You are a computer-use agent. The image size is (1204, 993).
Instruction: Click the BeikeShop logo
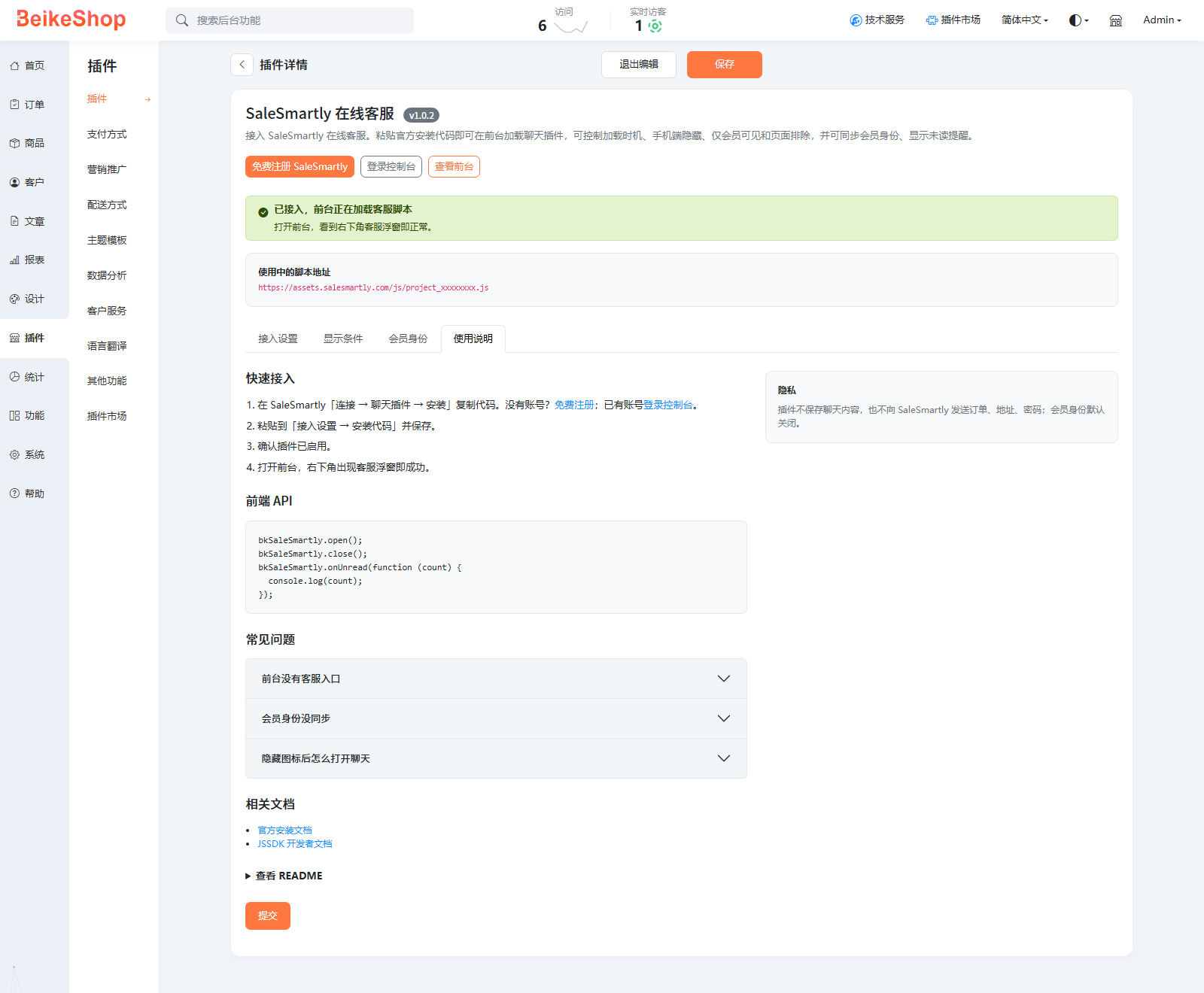[x=71, y=19]
